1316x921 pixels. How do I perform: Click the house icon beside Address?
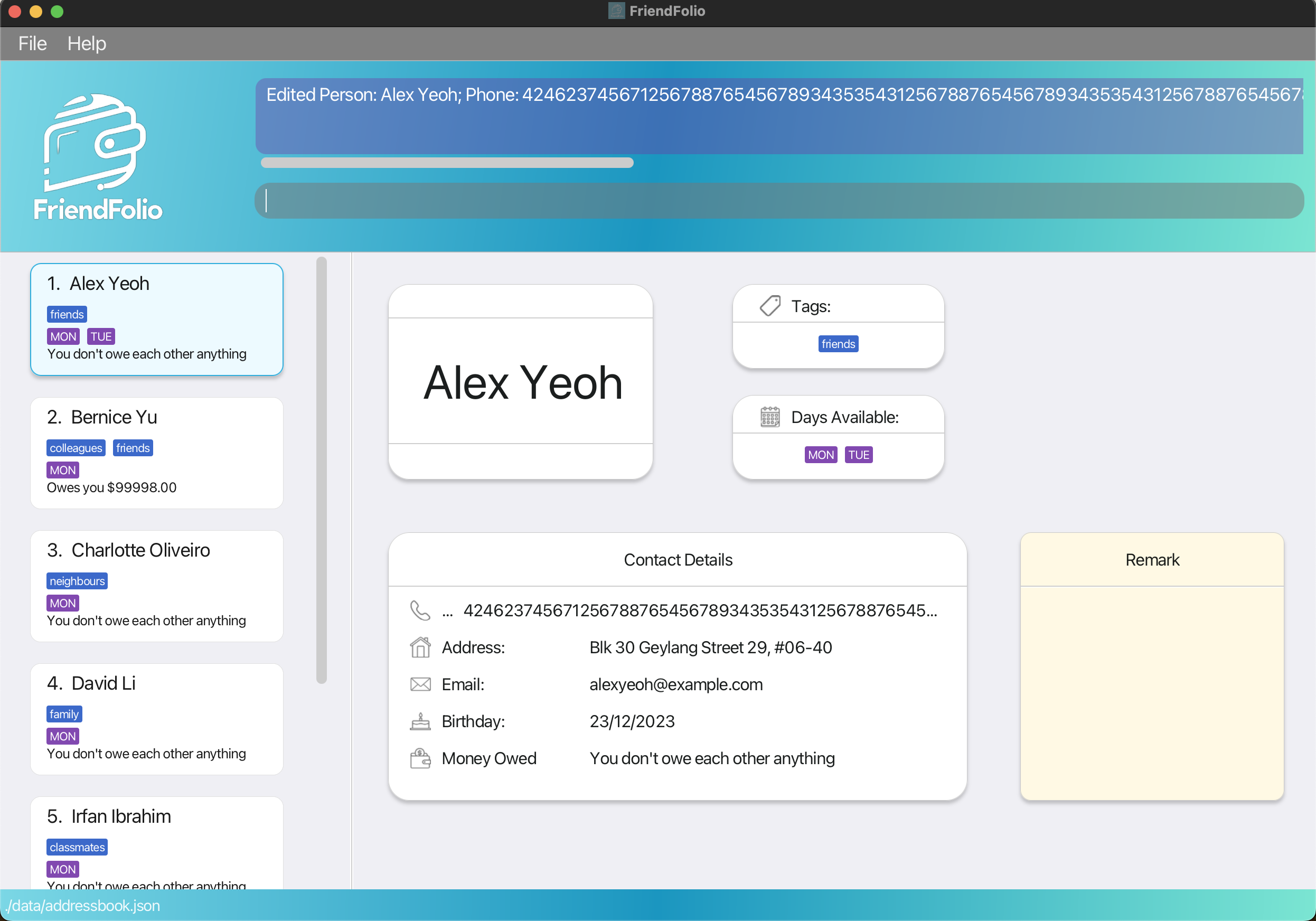[x=419, y=647]
